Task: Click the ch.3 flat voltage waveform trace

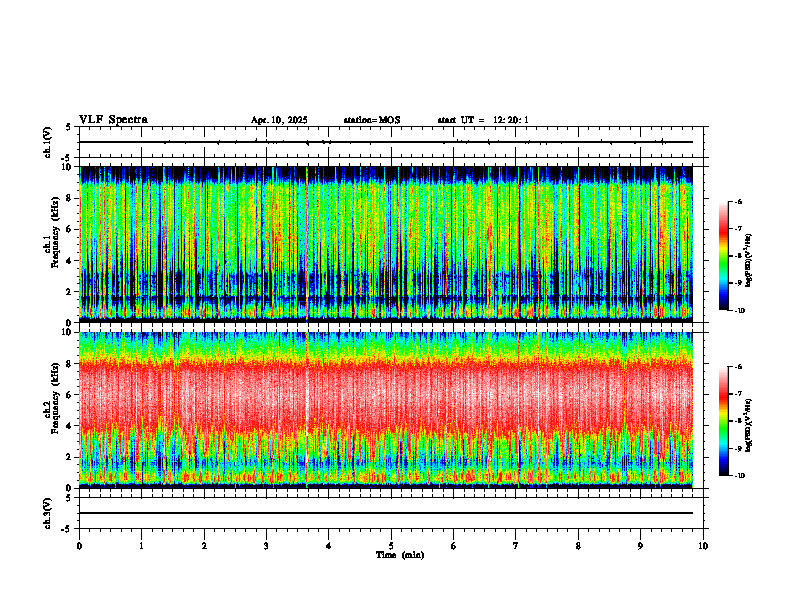Action: tap(386, 513)
